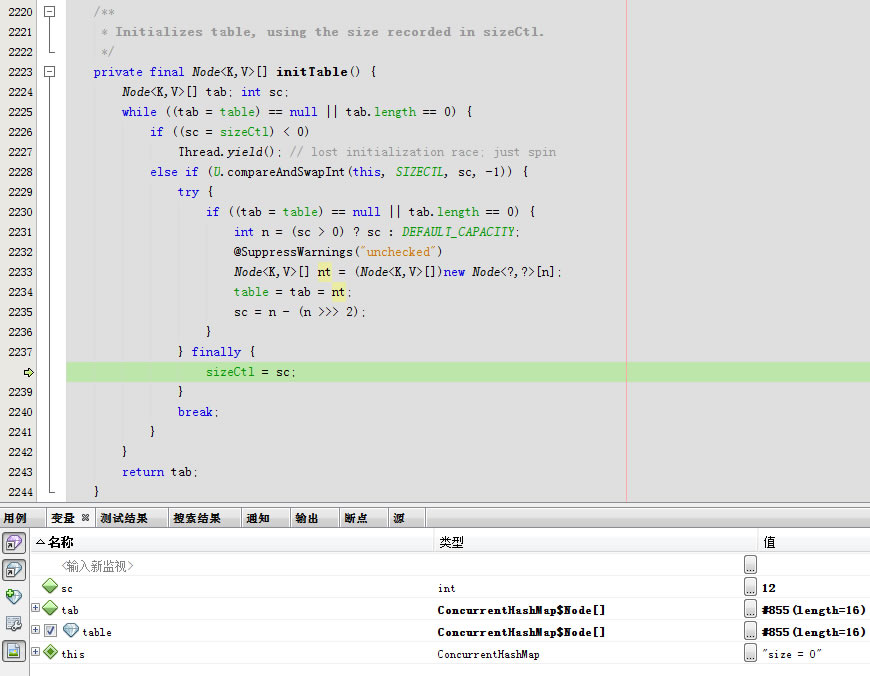The image size is (870, 676).
Task: Click the ConcurrentHashMap type of this
Action: click(x=488, y=654)
